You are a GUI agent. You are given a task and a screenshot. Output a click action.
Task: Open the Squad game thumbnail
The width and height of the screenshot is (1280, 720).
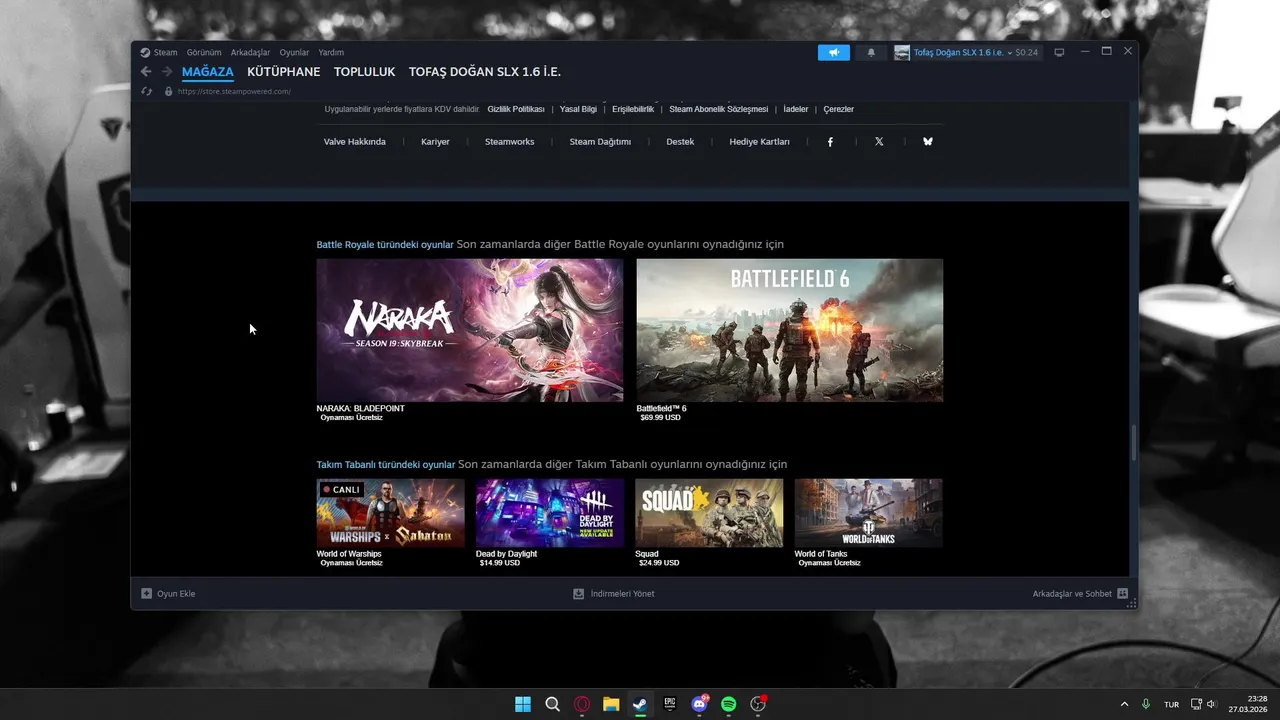(x=709, y=513)
